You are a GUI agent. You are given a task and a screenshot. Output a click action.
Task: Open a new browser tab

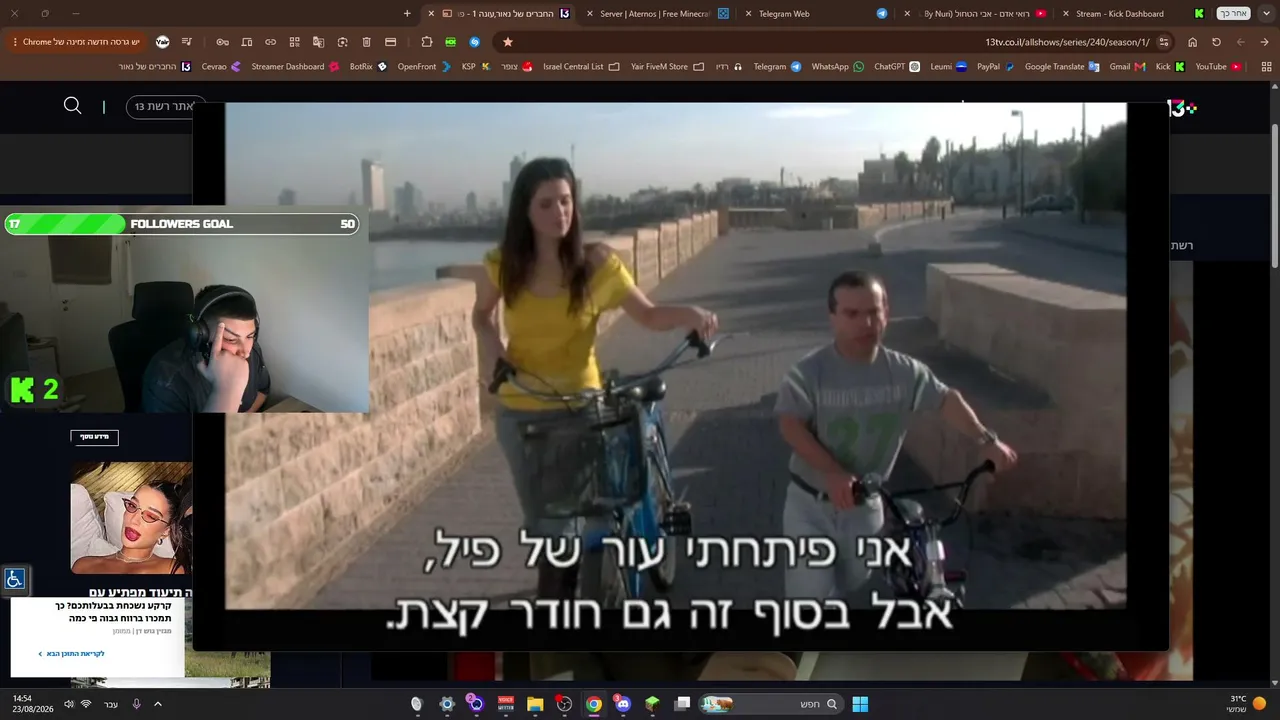pyautogui.click(x=407, y=14)
